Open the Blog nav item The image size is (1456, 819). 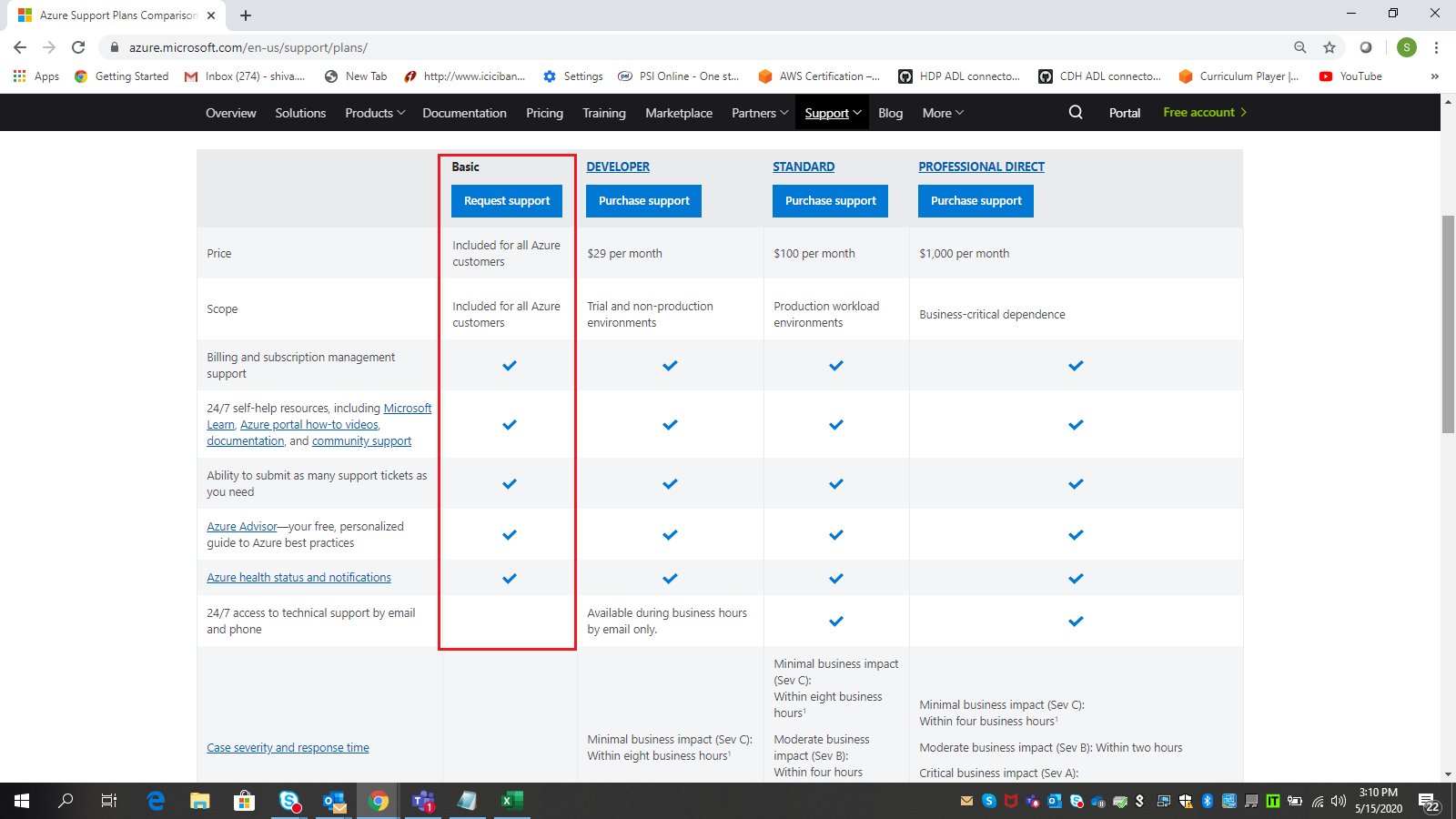pyautogui.click(x=891, y=113)
